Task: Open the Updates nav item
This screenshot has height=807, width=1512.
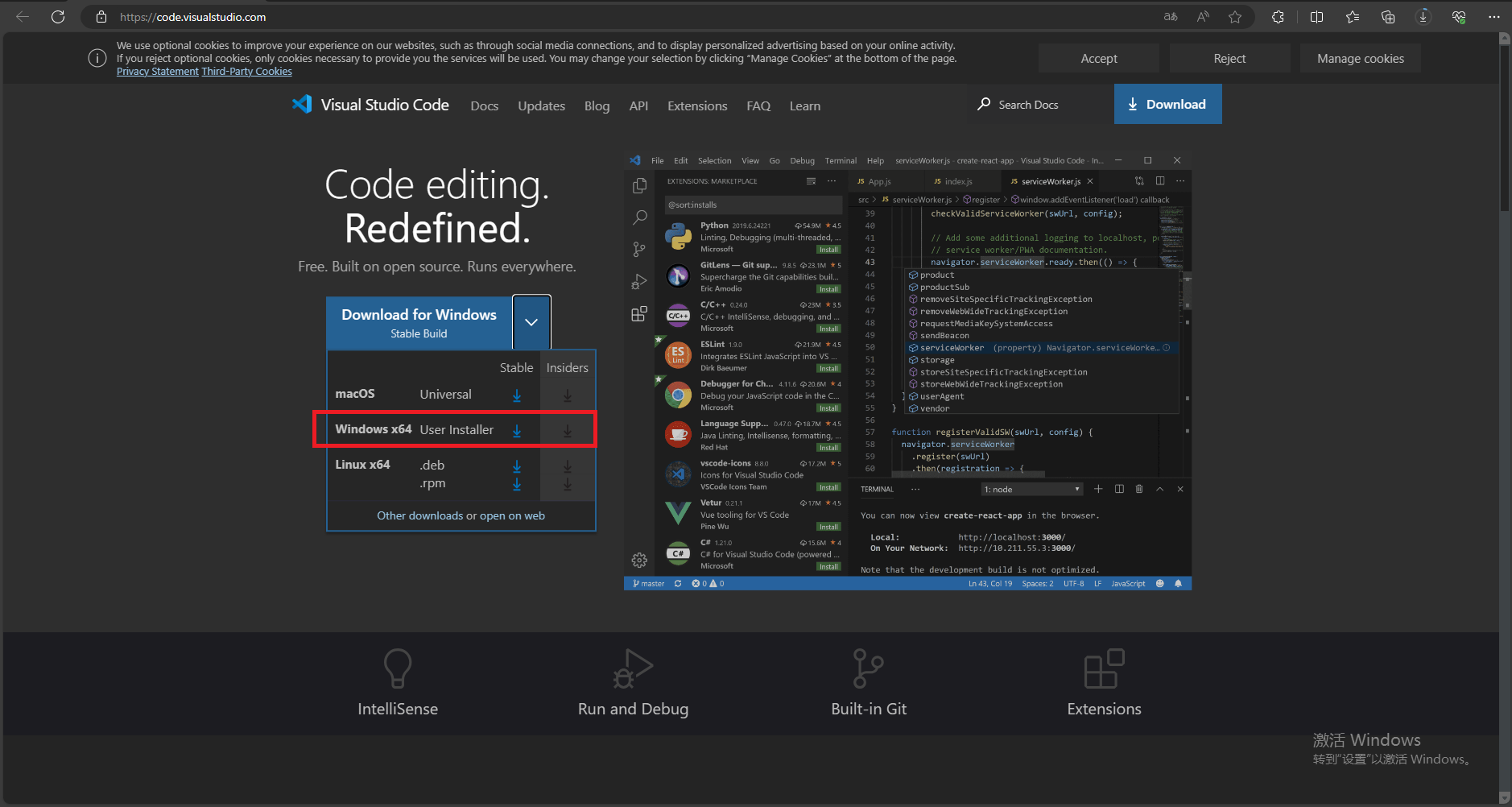Action: pos(542,106)
